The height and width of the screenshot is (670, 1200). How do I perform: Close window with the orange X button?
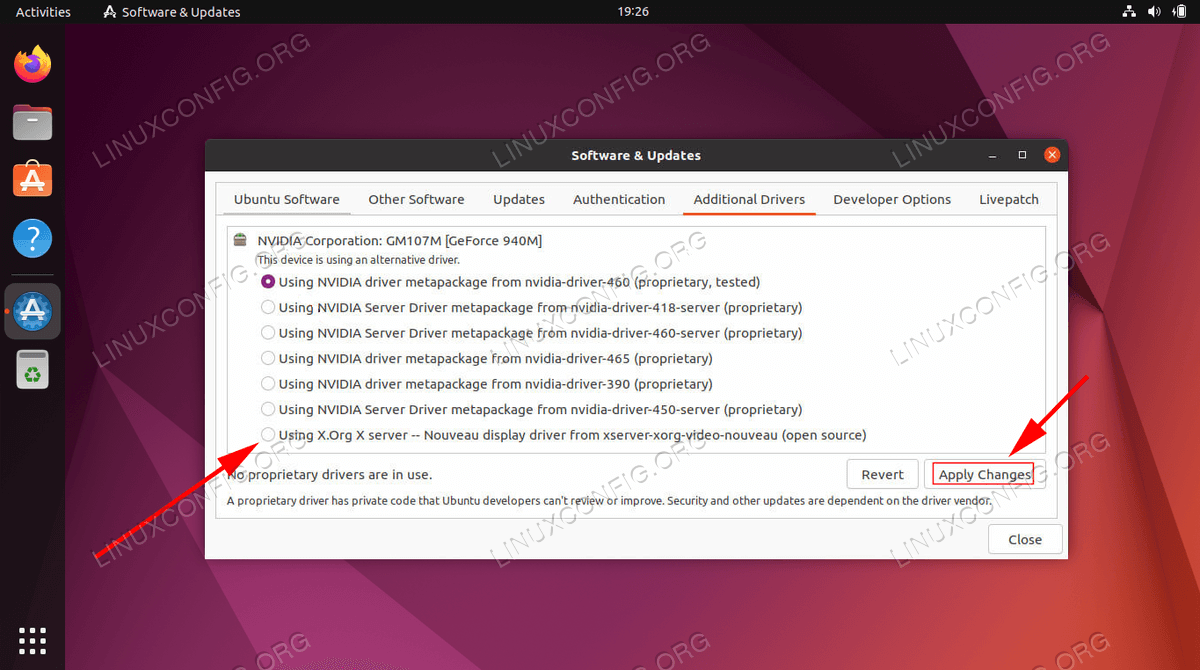point(1052,156)
